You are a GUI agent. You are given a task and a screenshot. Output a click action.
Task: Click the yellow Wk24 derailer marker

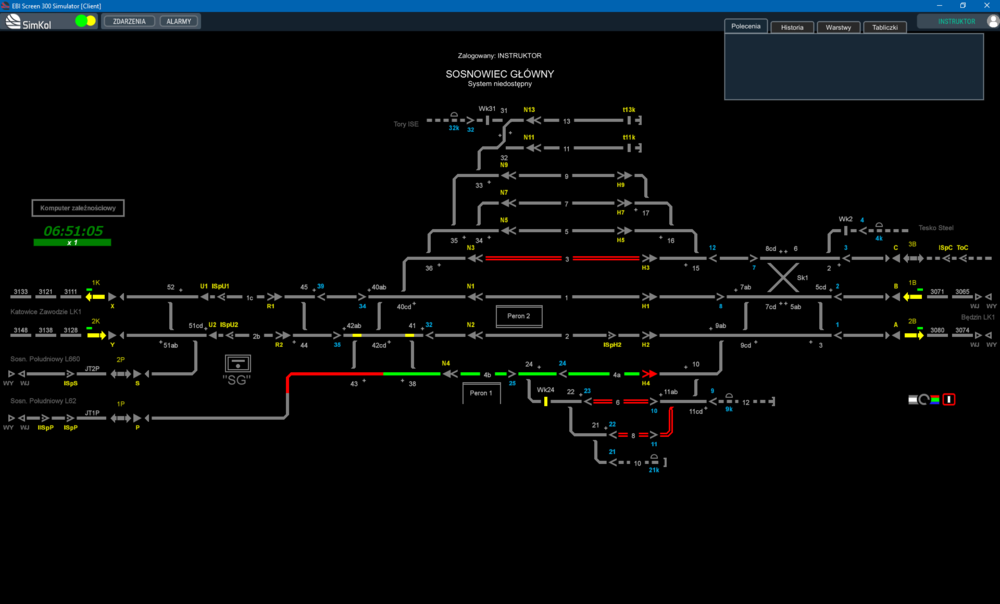tap(546, 401)
